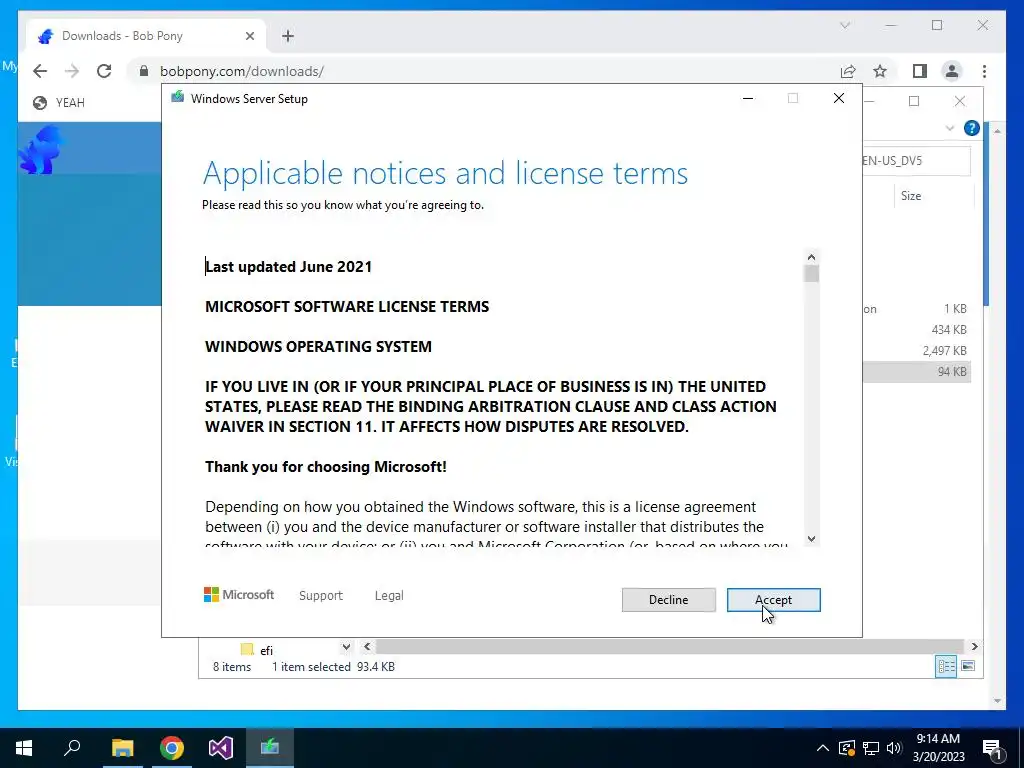Switch File Explorer to details view
This screenshot has width=1024, height=768.
pos(946,666)
